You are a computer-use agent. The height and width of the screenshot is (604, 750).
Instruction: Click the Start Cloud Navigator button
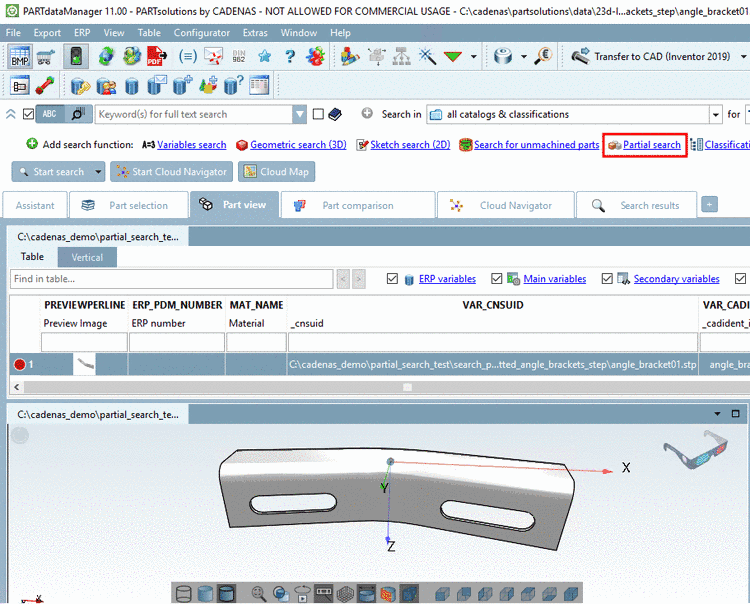point(171,172)
